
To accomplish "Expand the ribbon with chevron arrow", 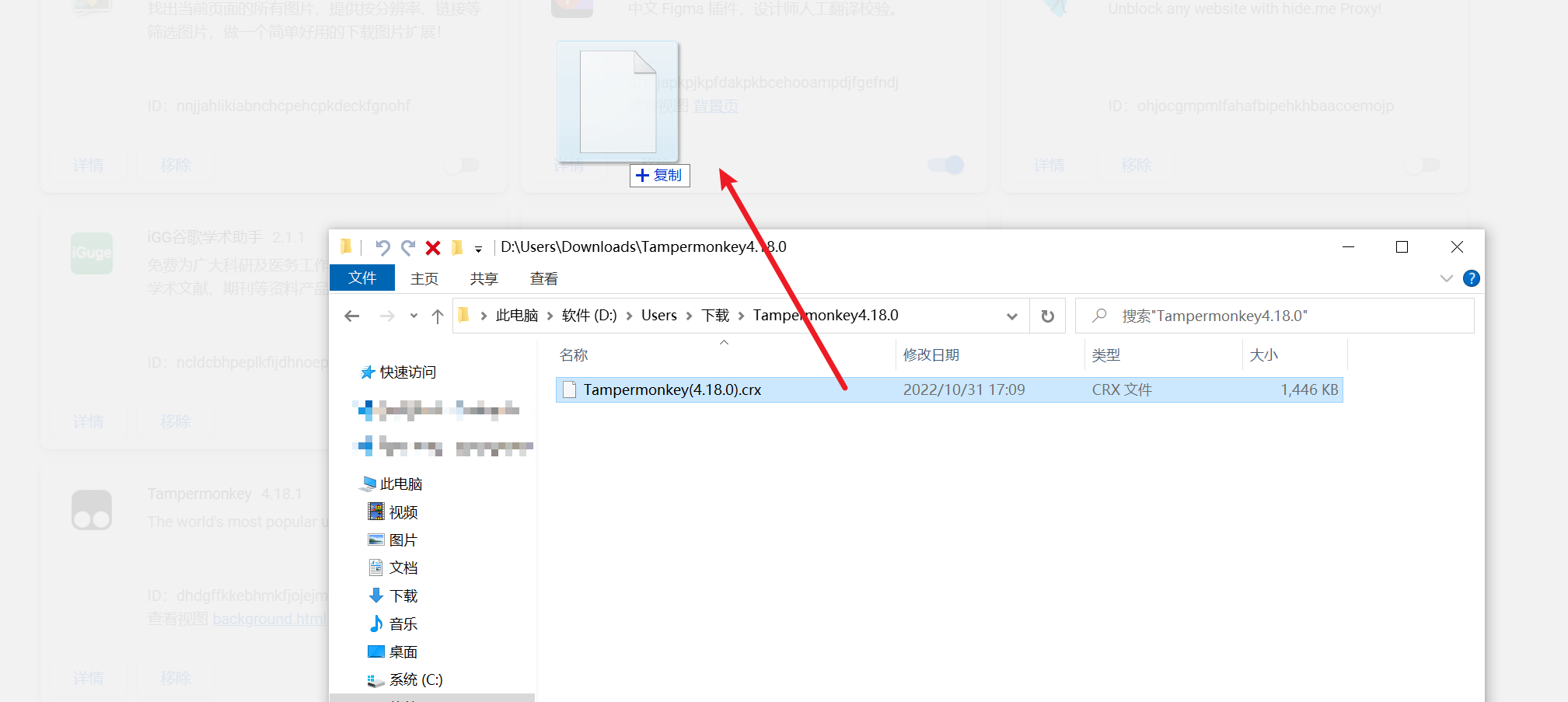I will coord(1446,278).
